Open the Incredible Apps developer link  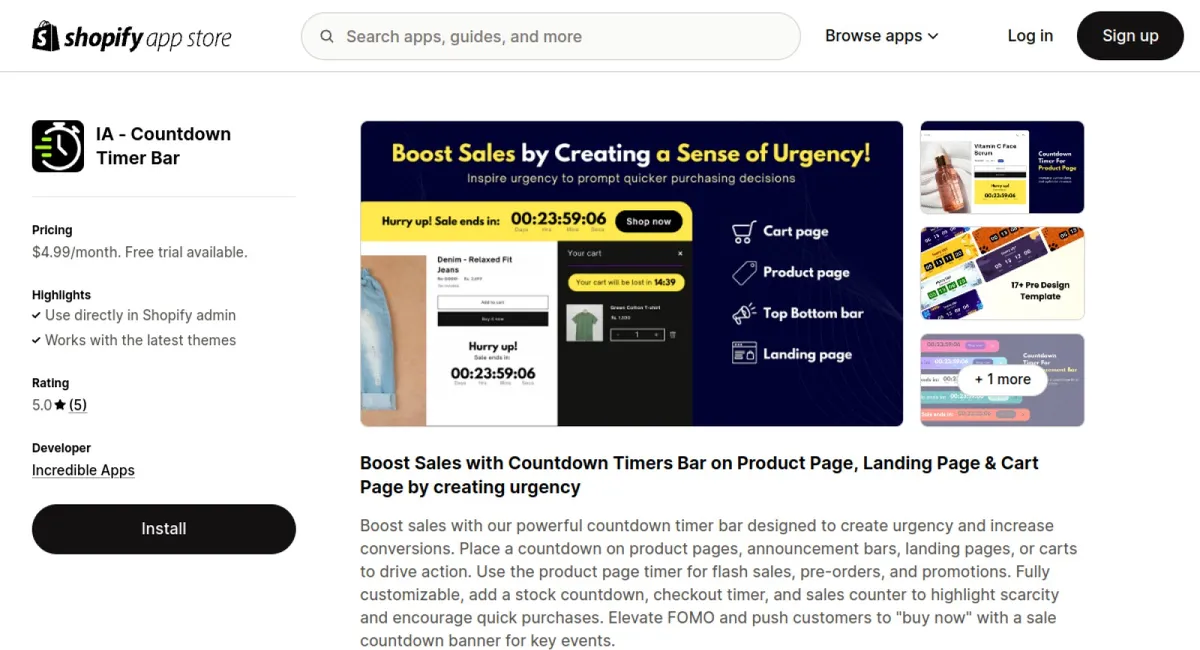[83, 470]
